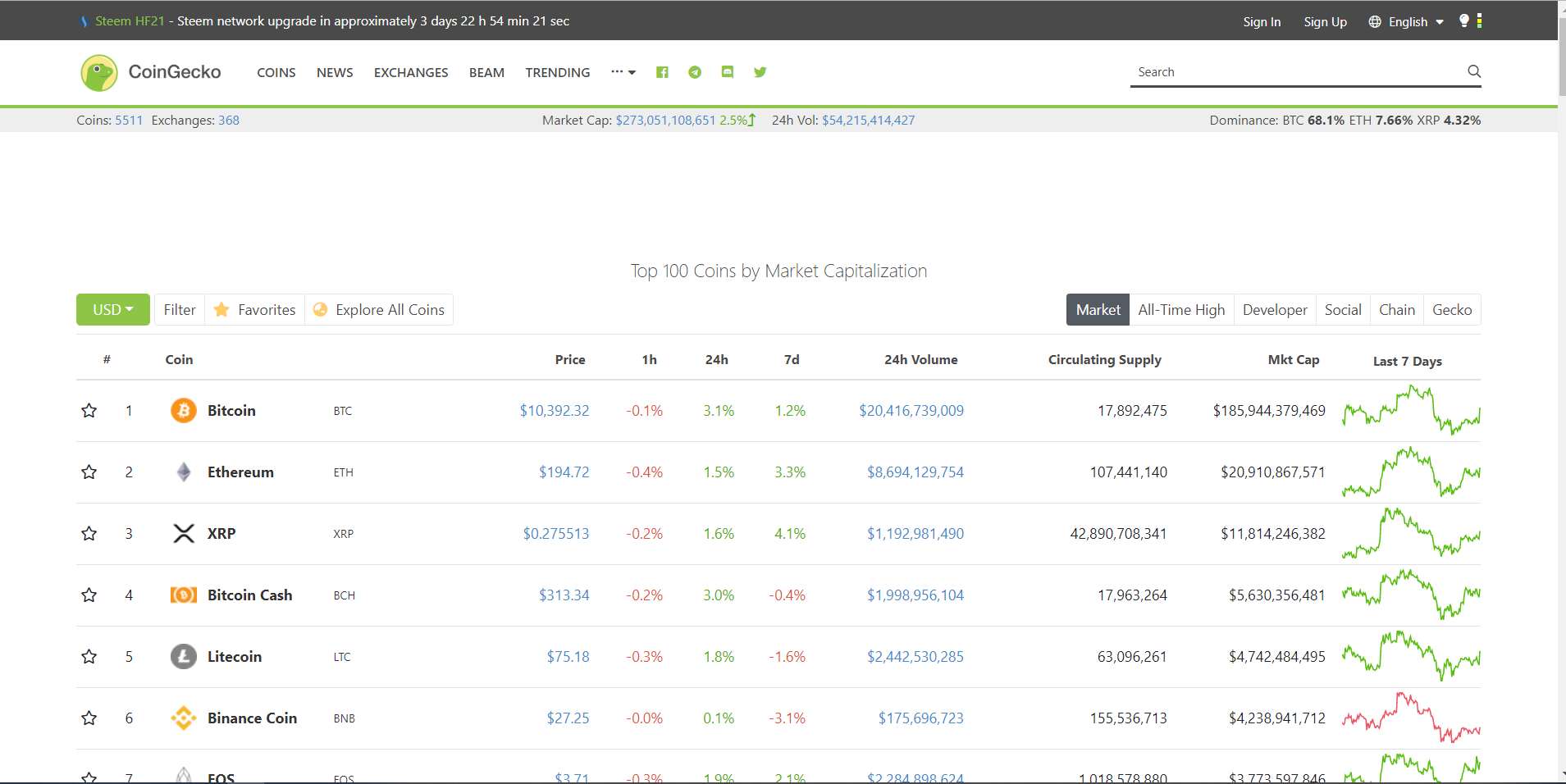Star XRP as a favorite
Viewport: 1566px width, 784px height.
point(89,533)
